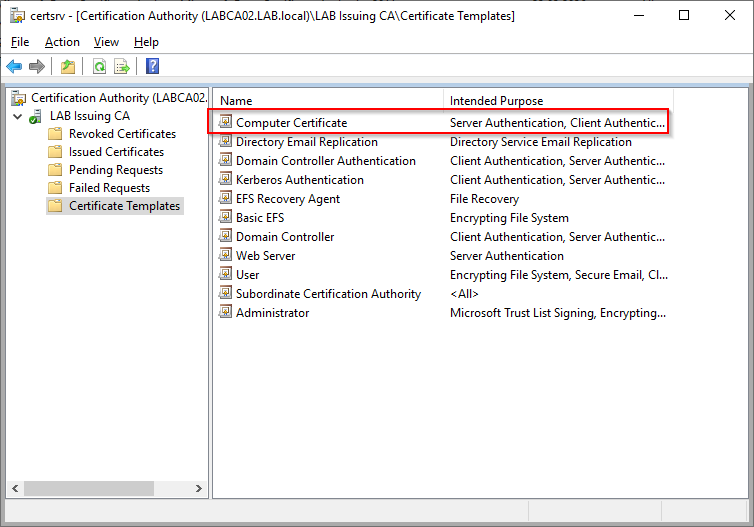Click the Forward arrow toolbar icon
The width and height of the screenshot is (754, 527).
(37, 66)
